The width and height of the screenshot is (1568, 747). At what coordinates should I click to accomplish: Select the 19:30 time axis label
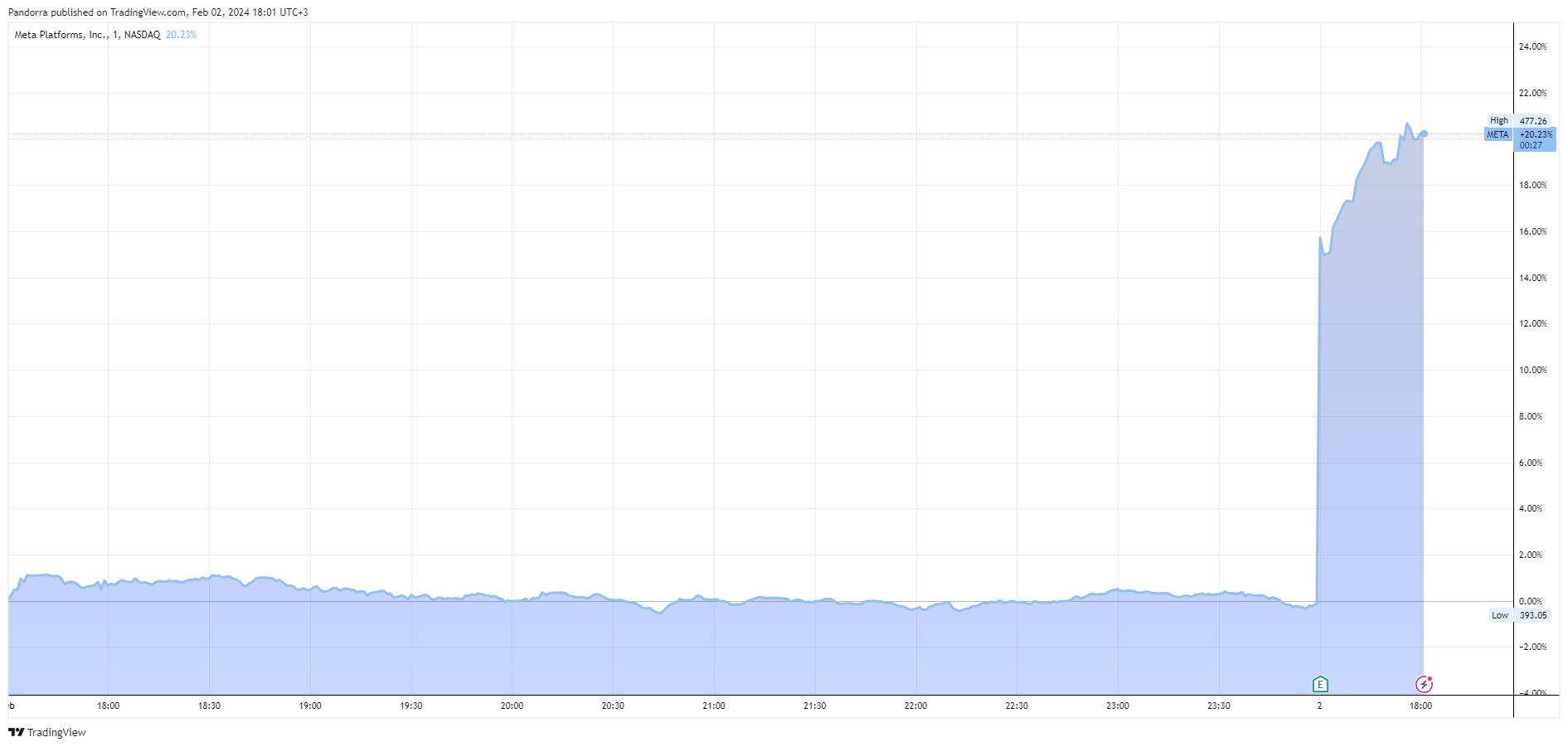tap(411, 706)
